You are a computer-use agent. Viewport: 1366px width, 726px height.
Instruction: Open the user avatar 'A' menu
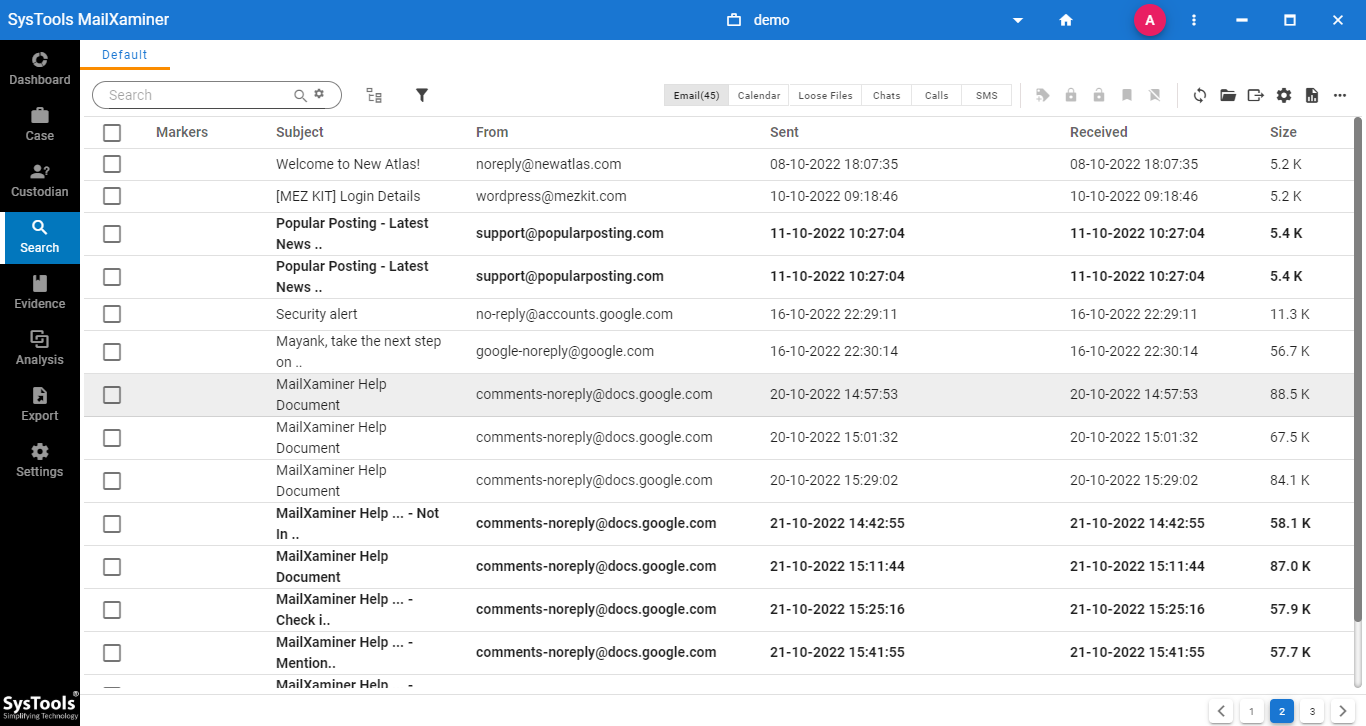1150,20
